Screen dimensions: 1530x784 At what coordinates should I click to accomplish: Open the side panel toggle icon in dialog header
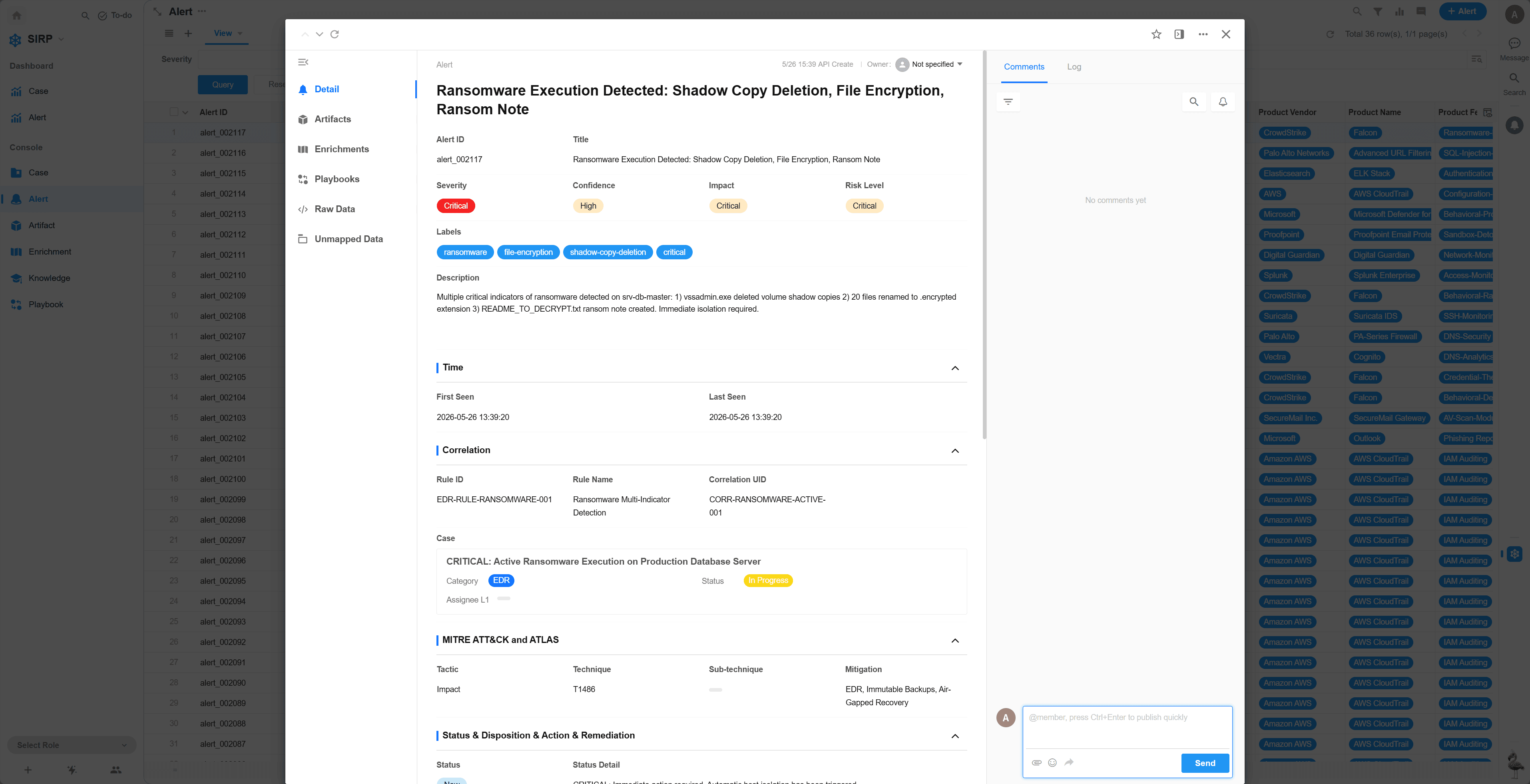click(x=1179, y=34)
